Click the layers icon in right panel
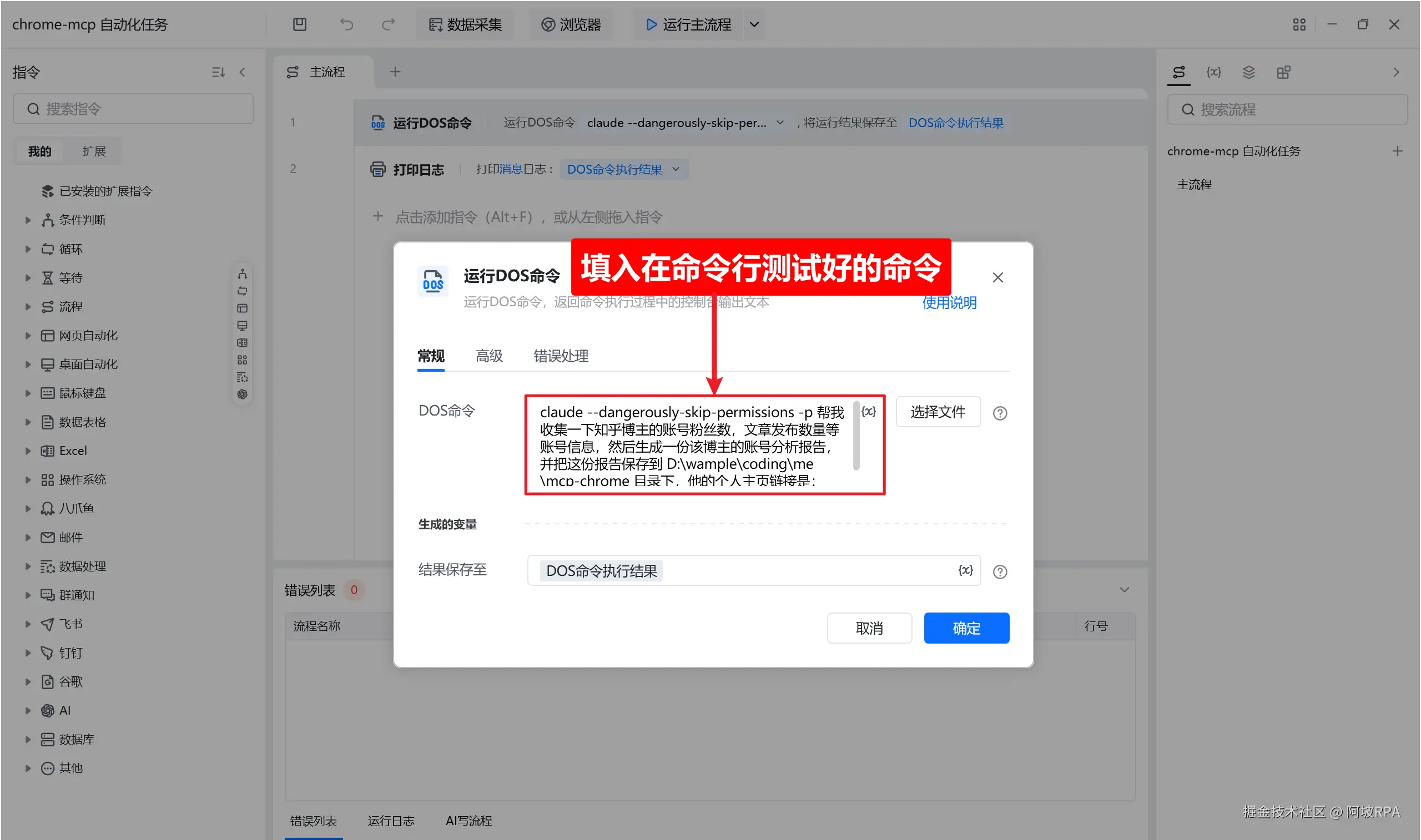This screenshot has height=840, width=1421. (x=1248, y=72)
